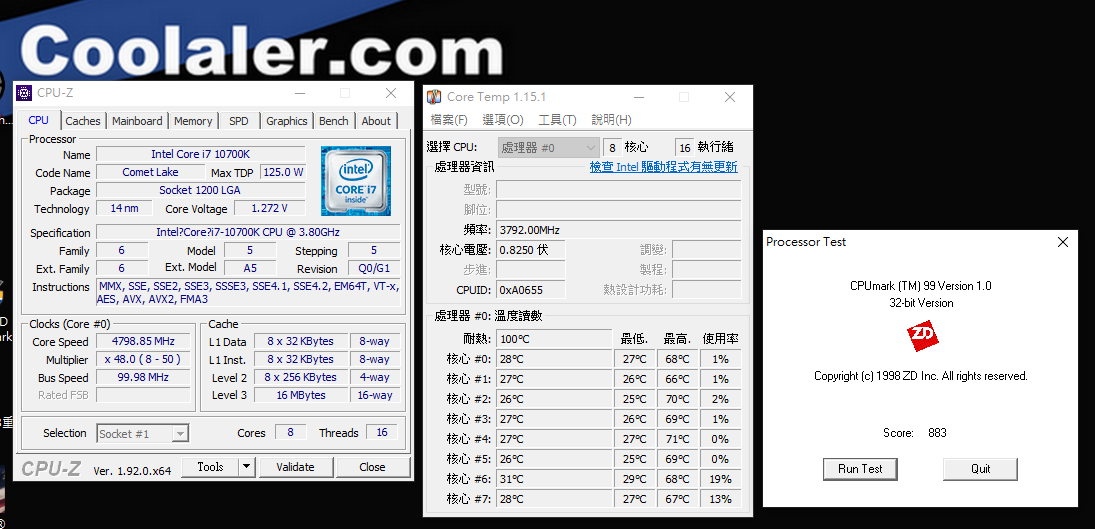Click the Core Voltage value 1.272 V

[270, 209]
